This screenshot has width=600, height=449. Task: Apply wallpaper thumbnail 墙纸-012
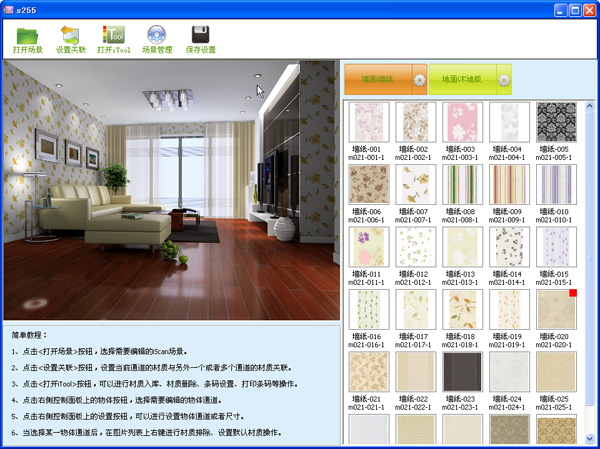click(x=416, y=247)
